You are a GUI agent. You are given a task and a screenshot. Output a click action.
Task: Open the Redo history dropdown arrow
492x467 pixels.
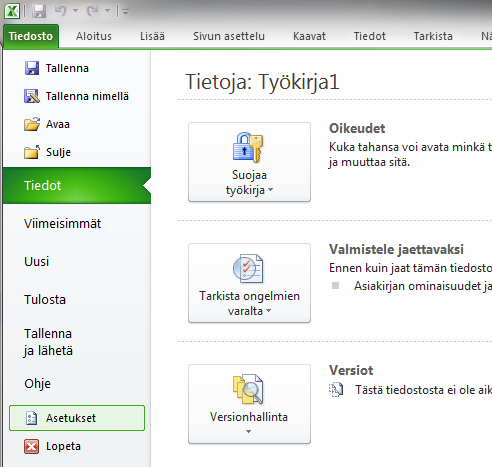pos(108,11)
